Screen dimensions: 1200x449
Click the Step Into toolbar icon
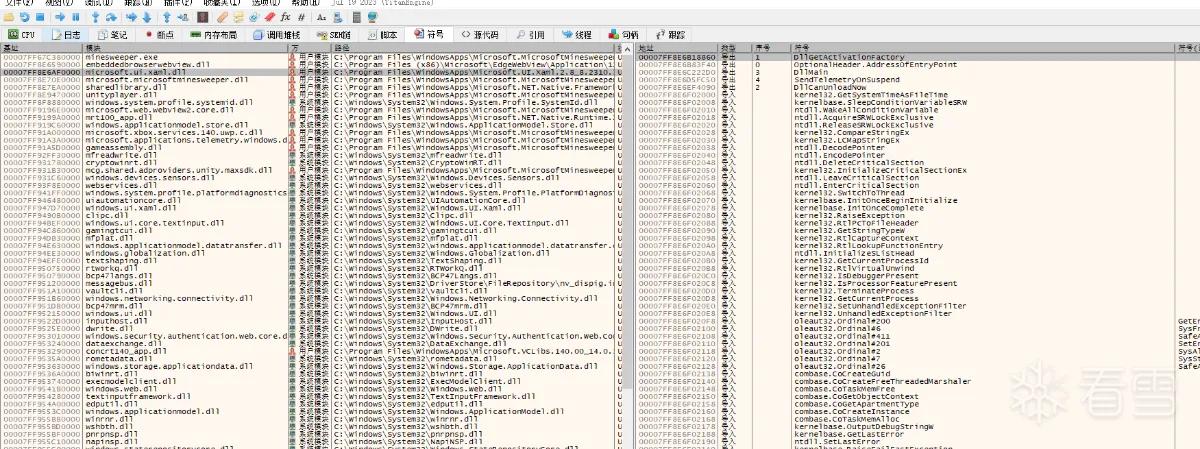click(96, 17)
